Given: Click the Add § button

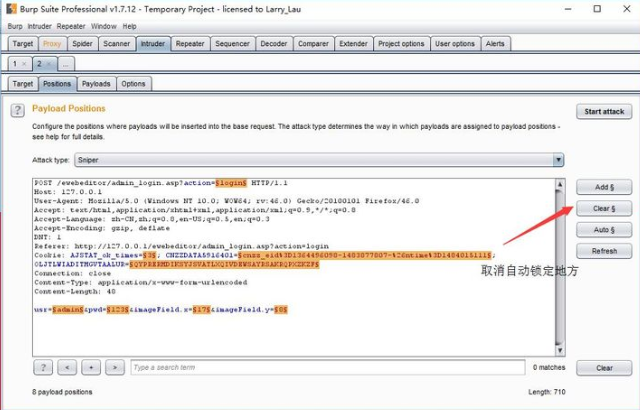Looking at the screenshot, I should (x=604, y=187).
